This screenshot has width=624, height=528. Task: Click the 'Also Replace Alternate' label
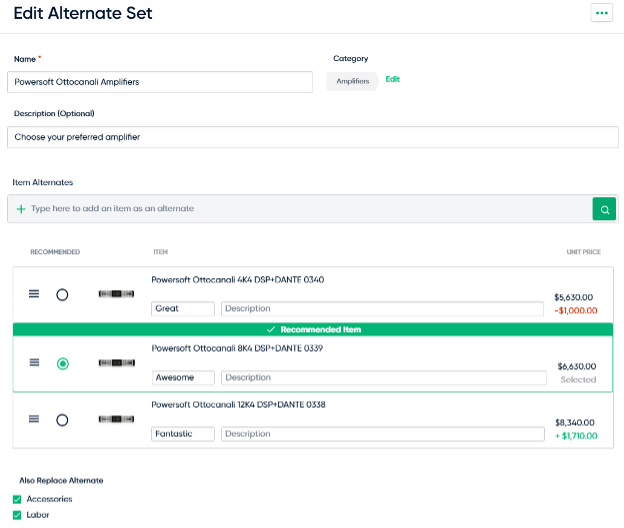point(61,481)
